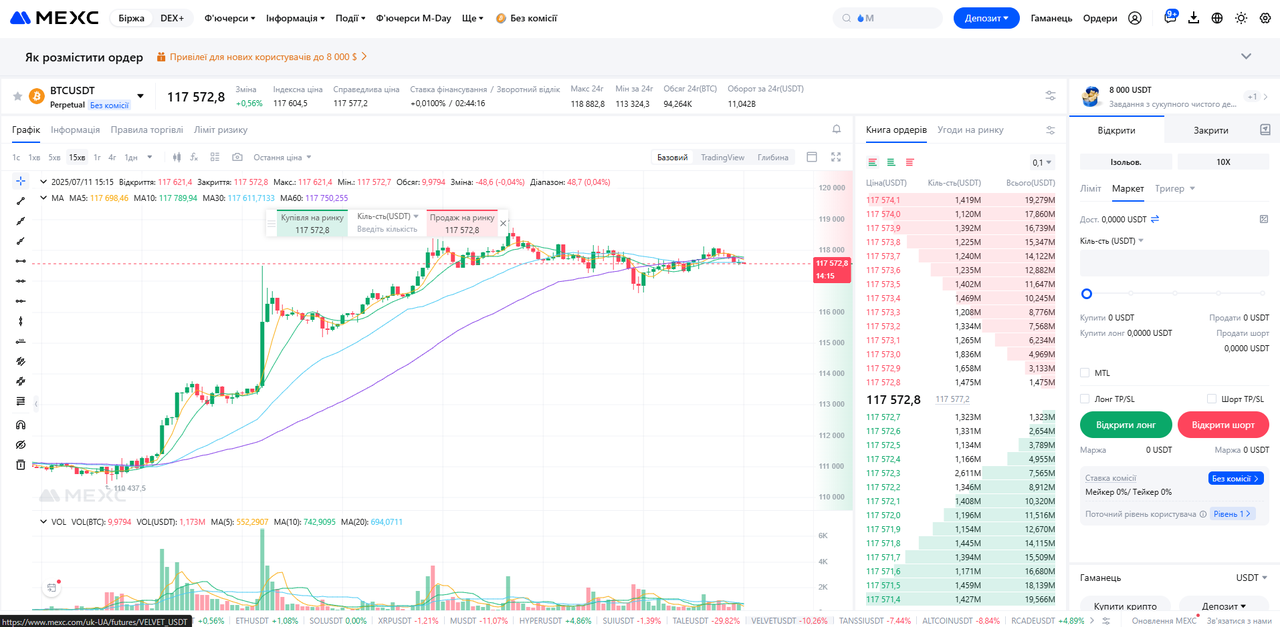The height and width of the screenshot is (627, 1280).
Task: Click the chart layout window icon
Action: click(812, 157)
